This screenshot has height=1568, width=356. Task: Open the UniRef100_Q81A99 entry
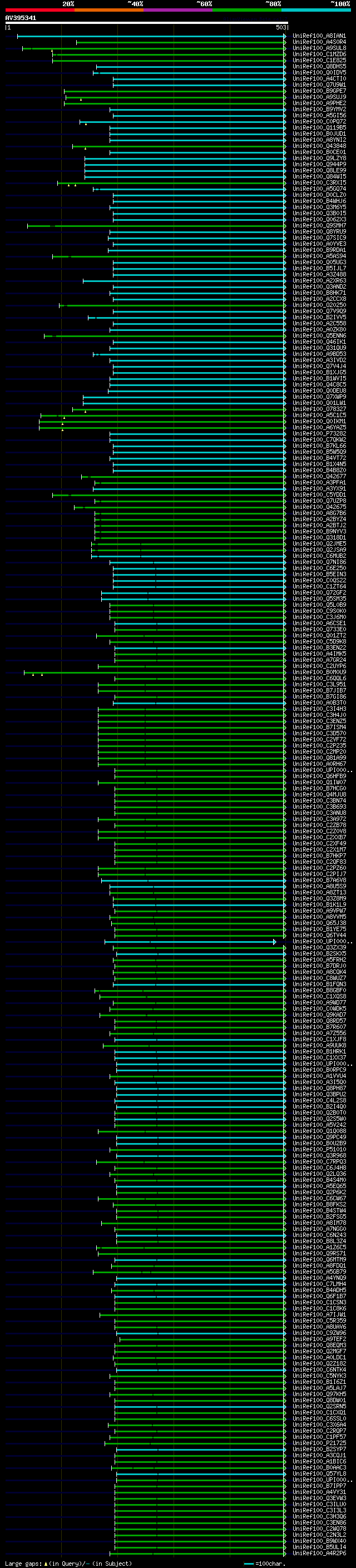[319, 759]
